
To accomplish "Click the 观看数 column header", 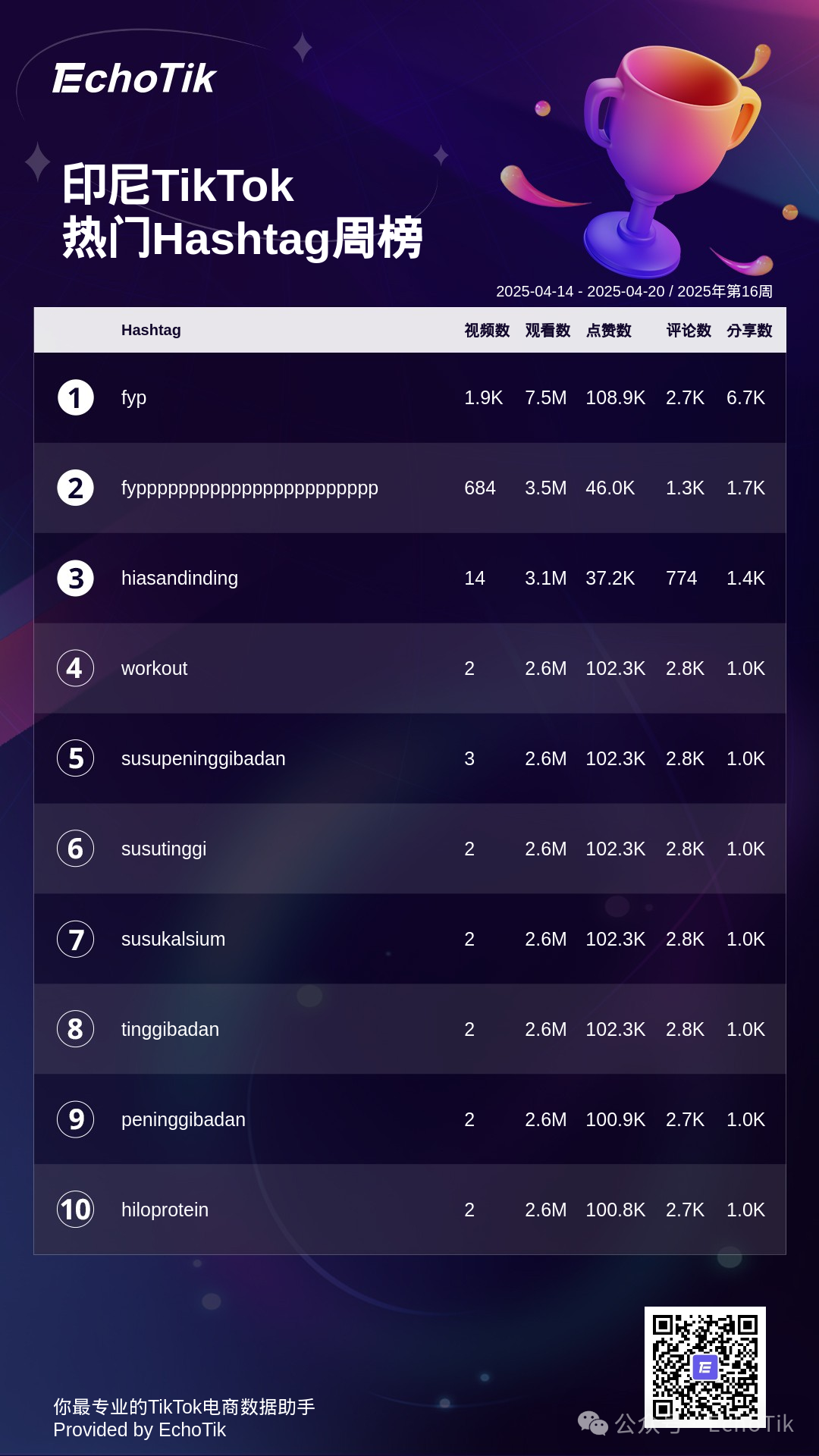I will [x=548, y=330].
